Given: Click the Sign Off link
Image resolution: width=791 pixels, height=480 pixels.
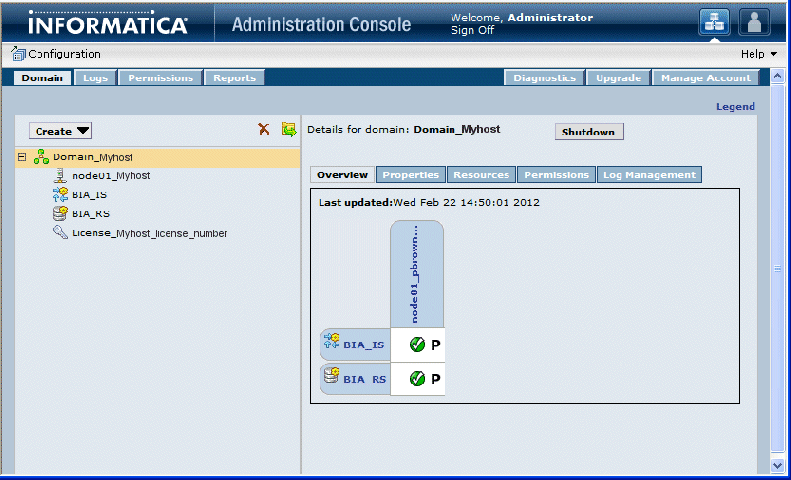Looking at the screenshot, I should coord(472,30).
